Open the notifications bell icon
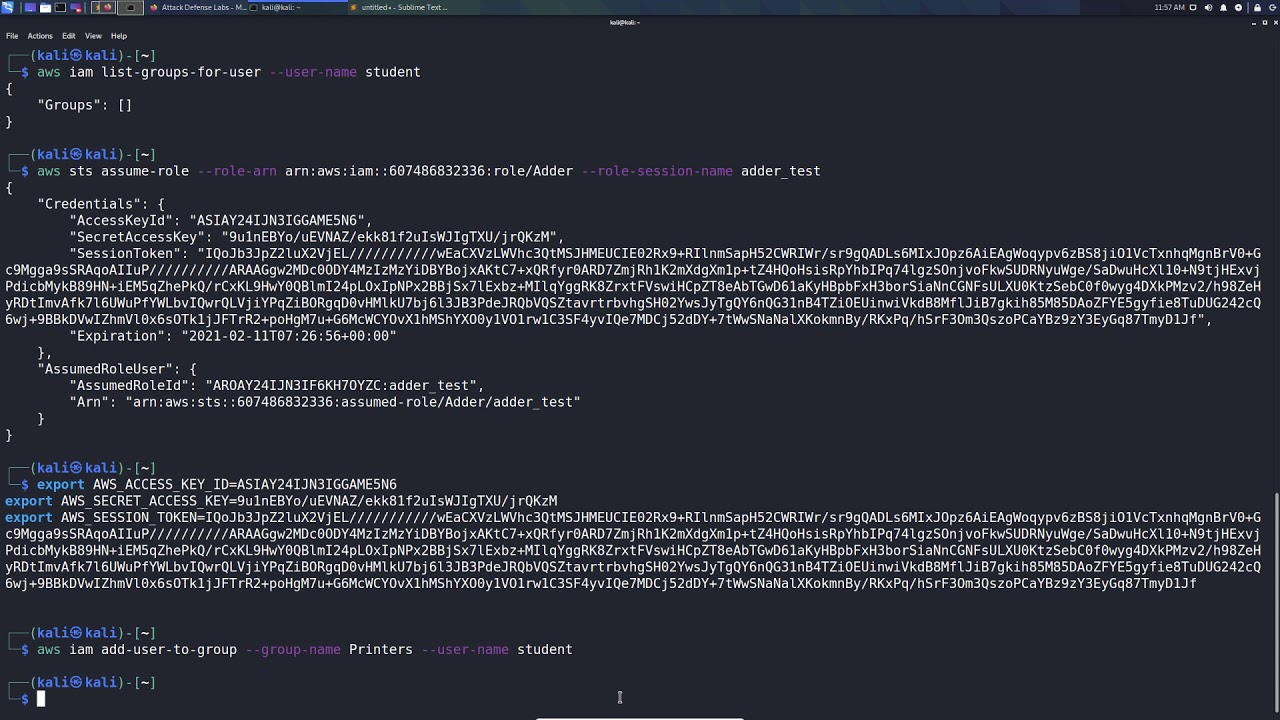The width and height of the screenshot is (1280, 720). point(1223,7)
